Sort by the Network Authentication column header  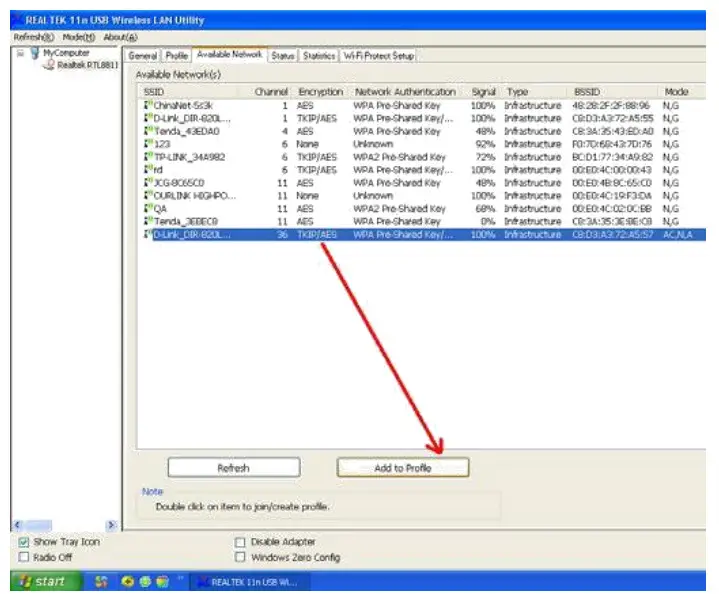pos(405,92)
